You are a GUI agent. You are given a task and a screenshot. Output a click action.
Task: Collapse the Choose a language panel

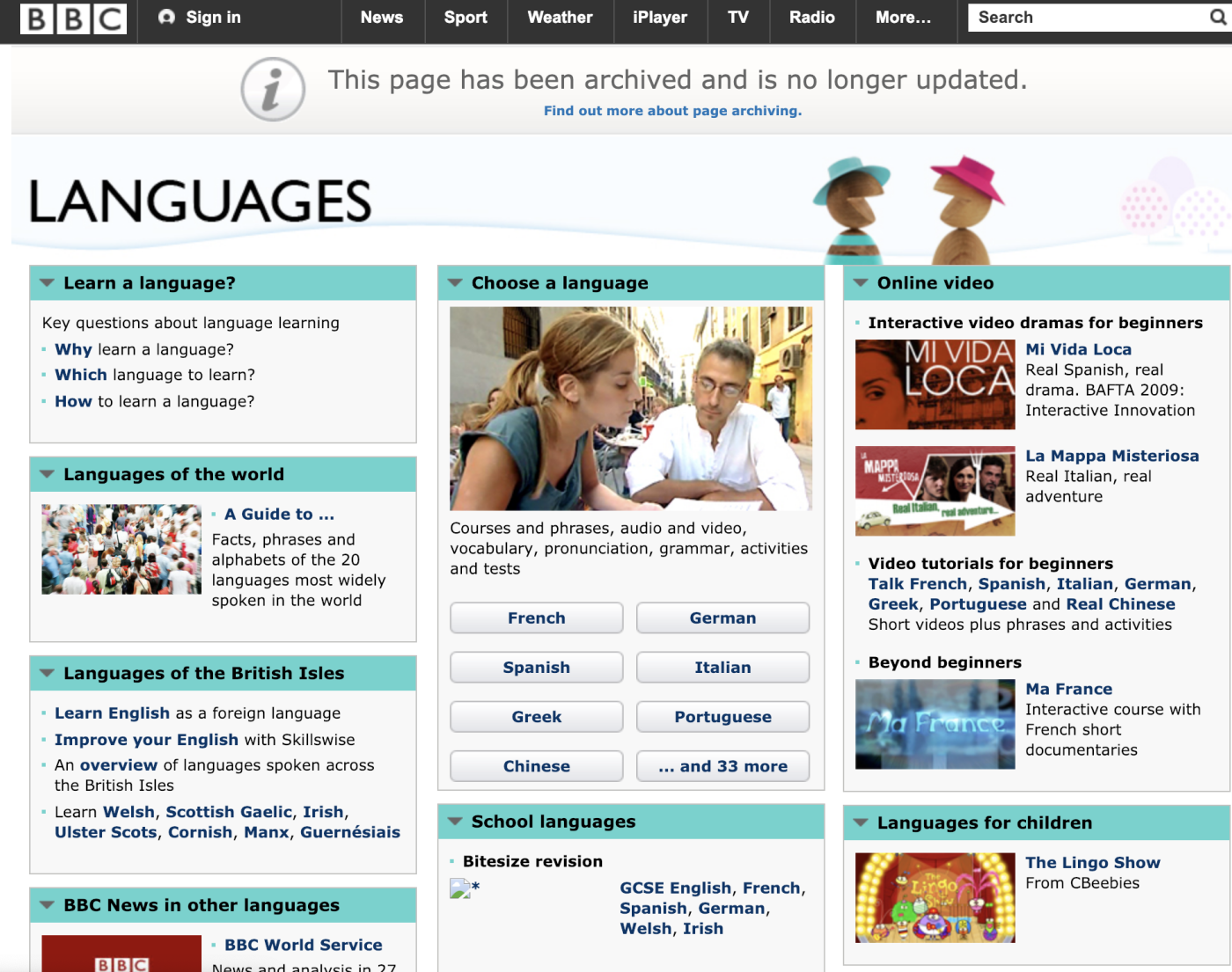click(455, 283)
